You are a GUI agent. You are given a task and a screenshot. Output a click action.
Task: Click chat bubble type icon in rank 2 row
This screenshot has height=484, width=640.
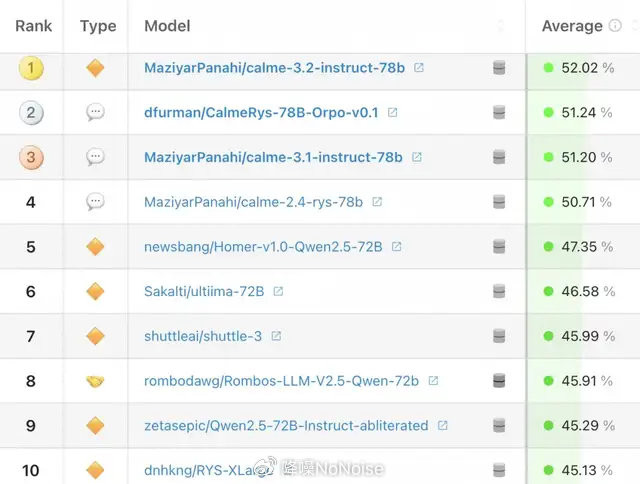(95, 112)
